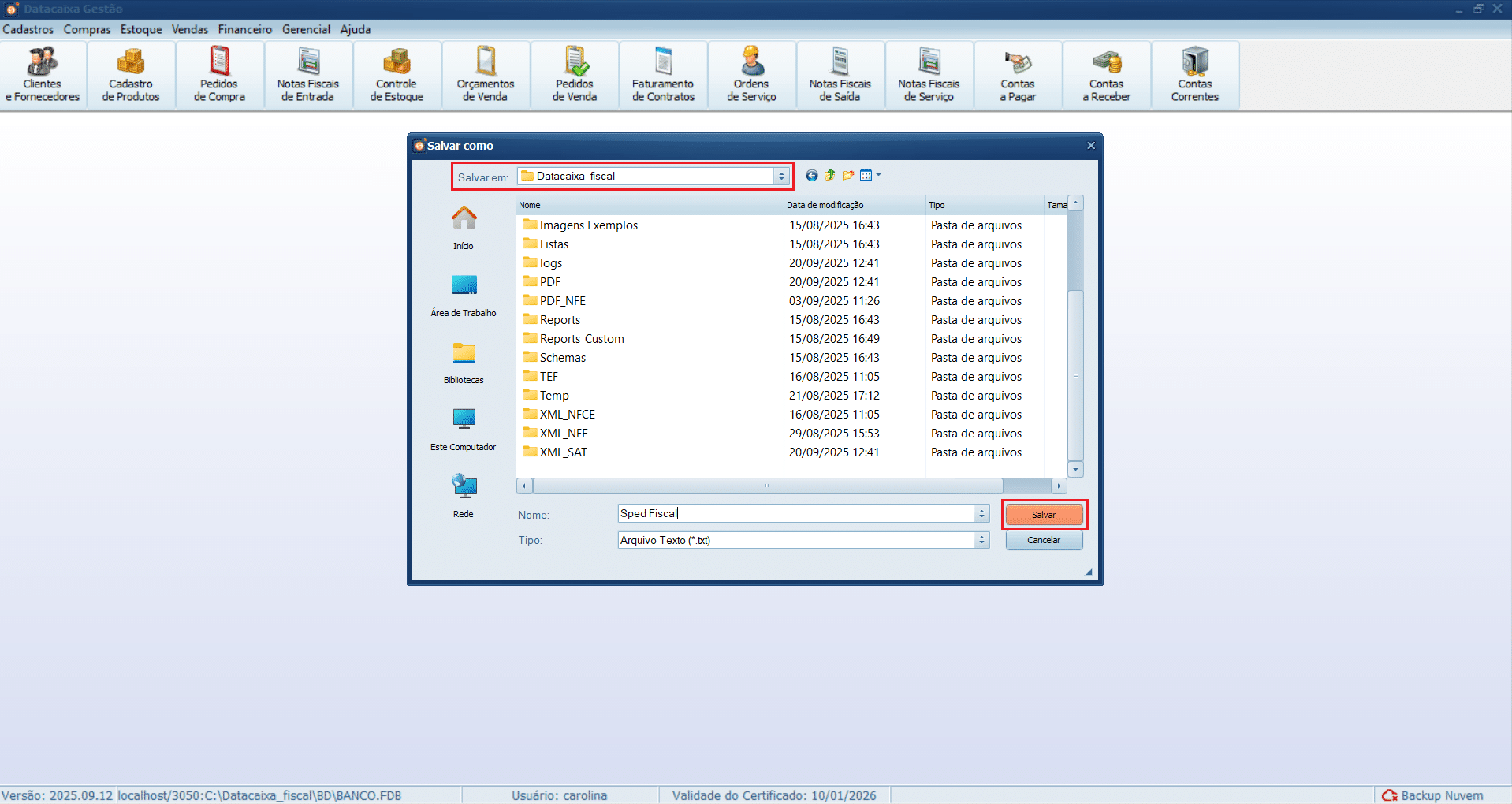Launch Notas Fiscais de Entrada

(307, 76)
